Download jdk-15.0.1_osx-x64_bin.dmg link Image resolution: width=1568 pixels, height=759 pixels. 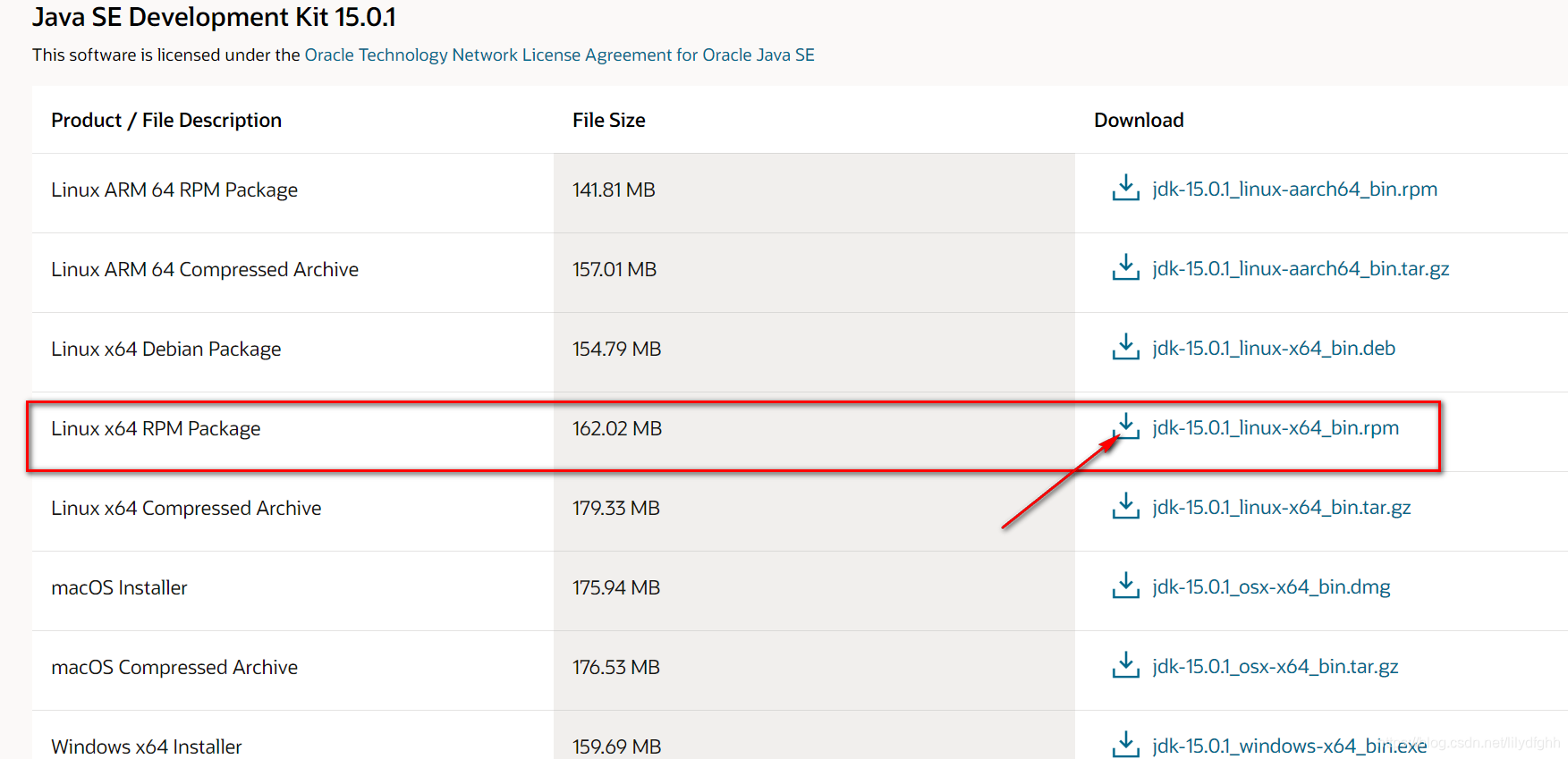pyautogui.click(x=1271, y=586)
